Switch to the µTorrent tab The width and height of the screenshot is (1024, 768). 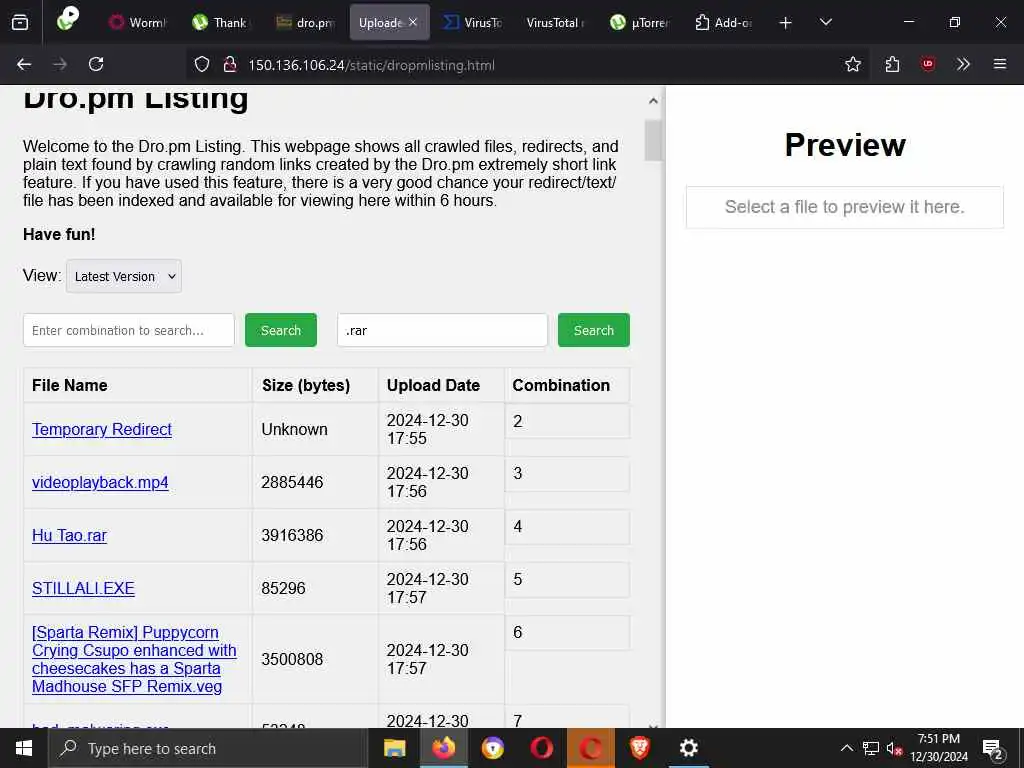pyautogui.click(x=639, y=22)
